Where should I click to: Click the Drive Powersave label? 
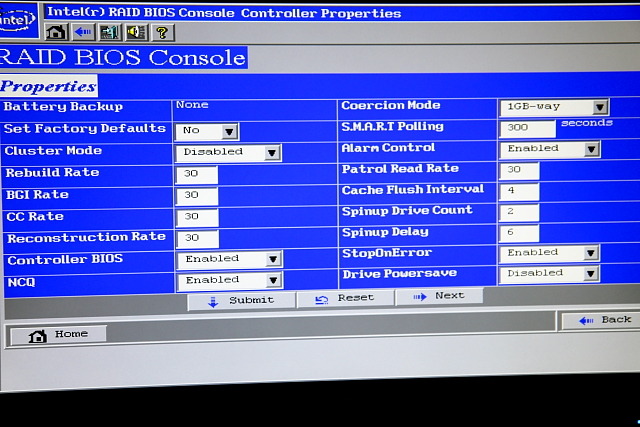(400, 274)
